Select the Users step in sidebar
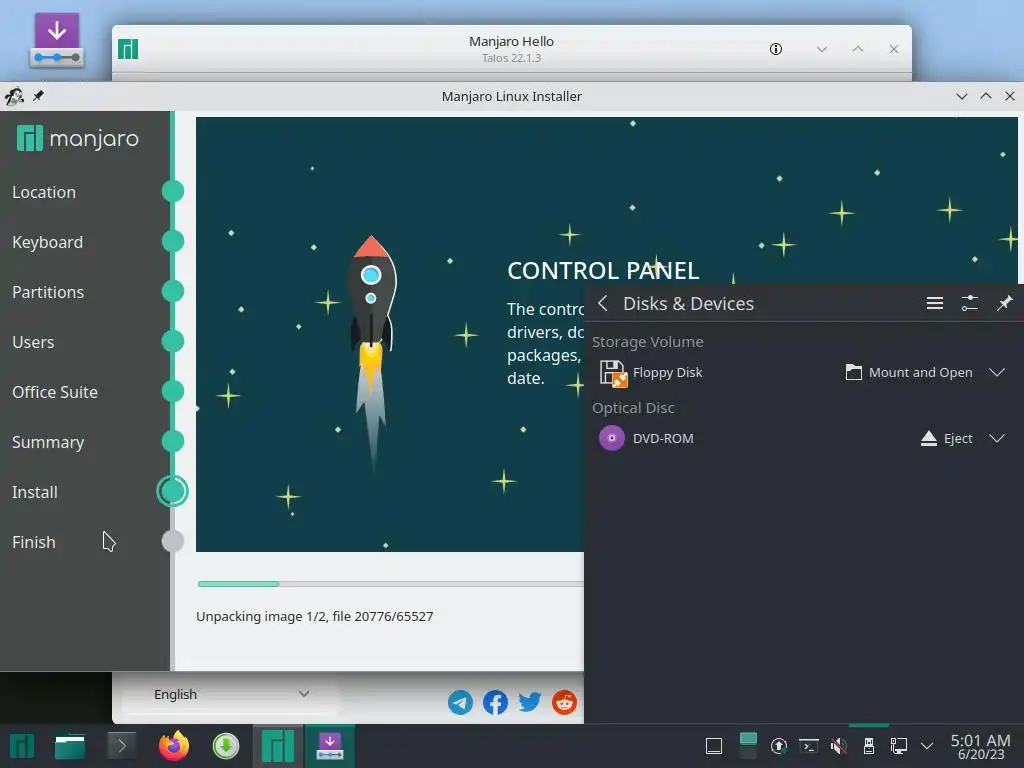1024x768 pixels. (33, 342)
